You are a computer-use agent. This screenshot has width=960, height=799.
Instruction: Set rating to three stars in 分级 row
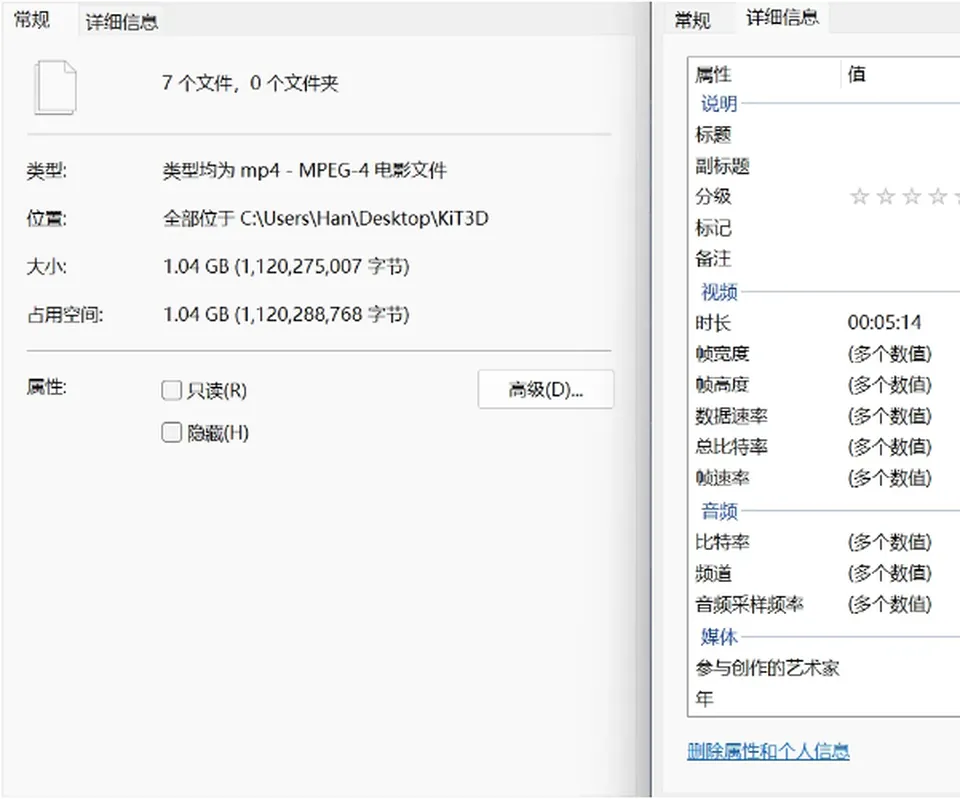tap(911, 197)
